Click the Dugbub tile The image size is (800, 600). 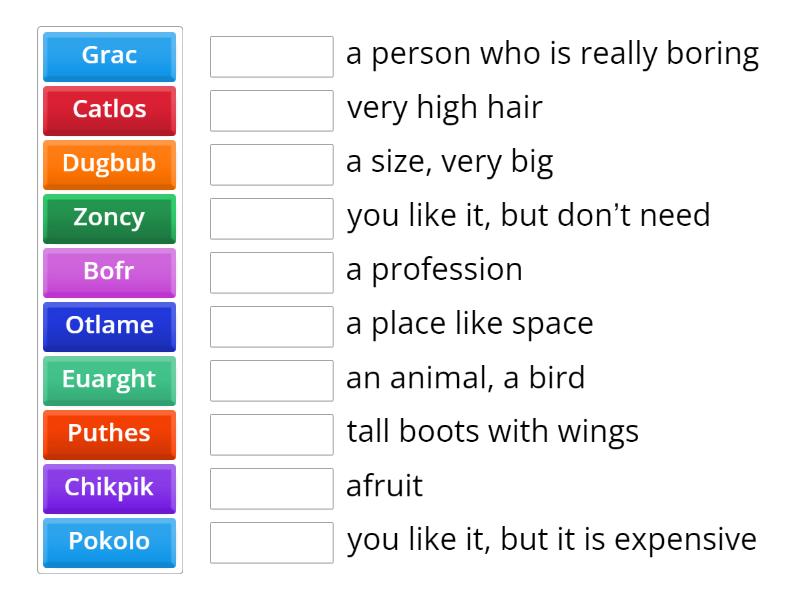tap(108, 164)
